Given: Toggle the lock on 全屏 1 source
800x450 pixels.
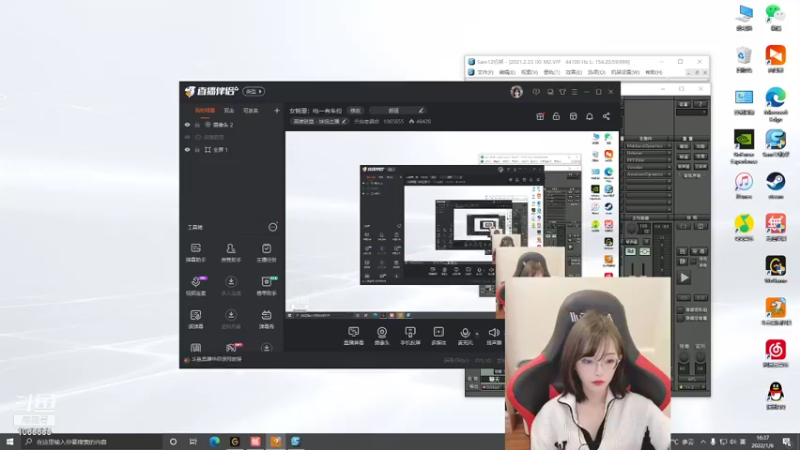Looking at the screenshot, I should (x=197, y=149).
